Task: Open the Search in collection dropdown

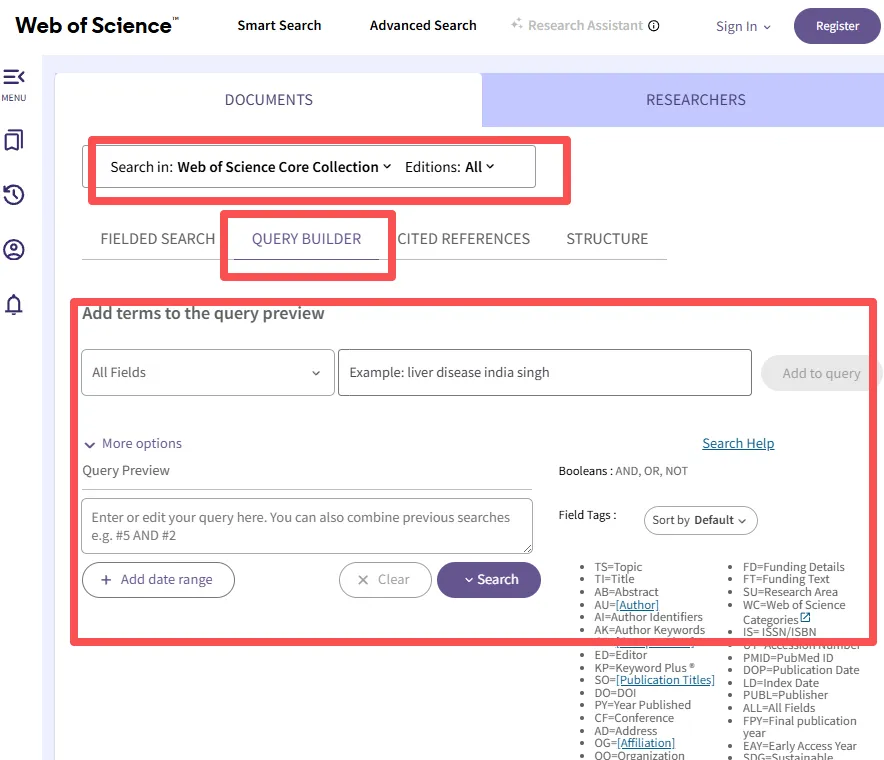Action: tap(284, 167)
